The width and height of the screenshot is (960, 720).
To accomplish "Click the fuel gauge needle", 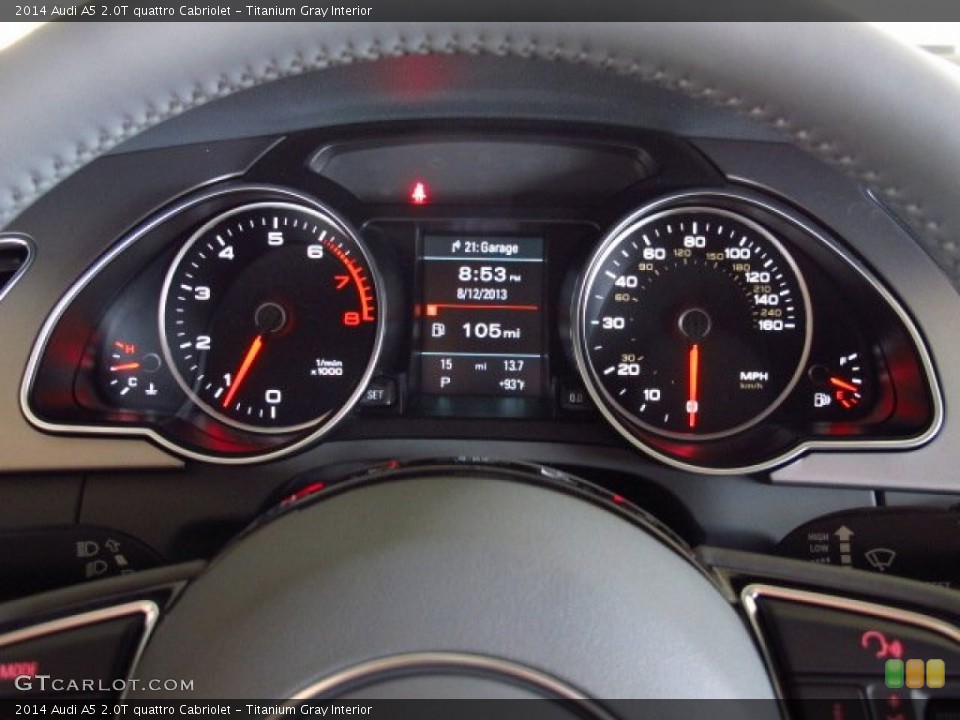I will [843, 384].
